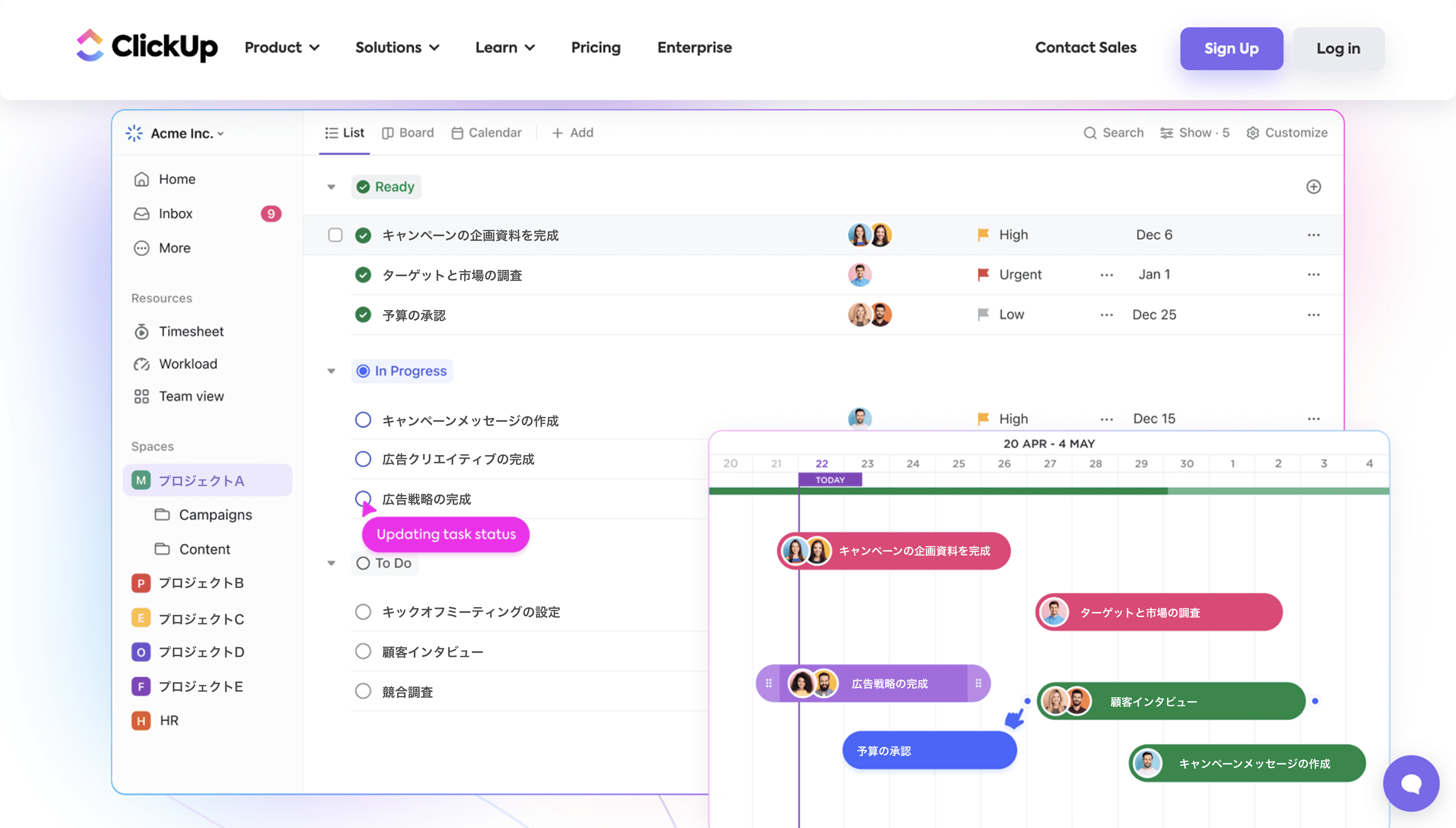Viewport: 1456px width, 828px height.
Task: Open the Timesheet resource
Action: click(x=191, y=332)
